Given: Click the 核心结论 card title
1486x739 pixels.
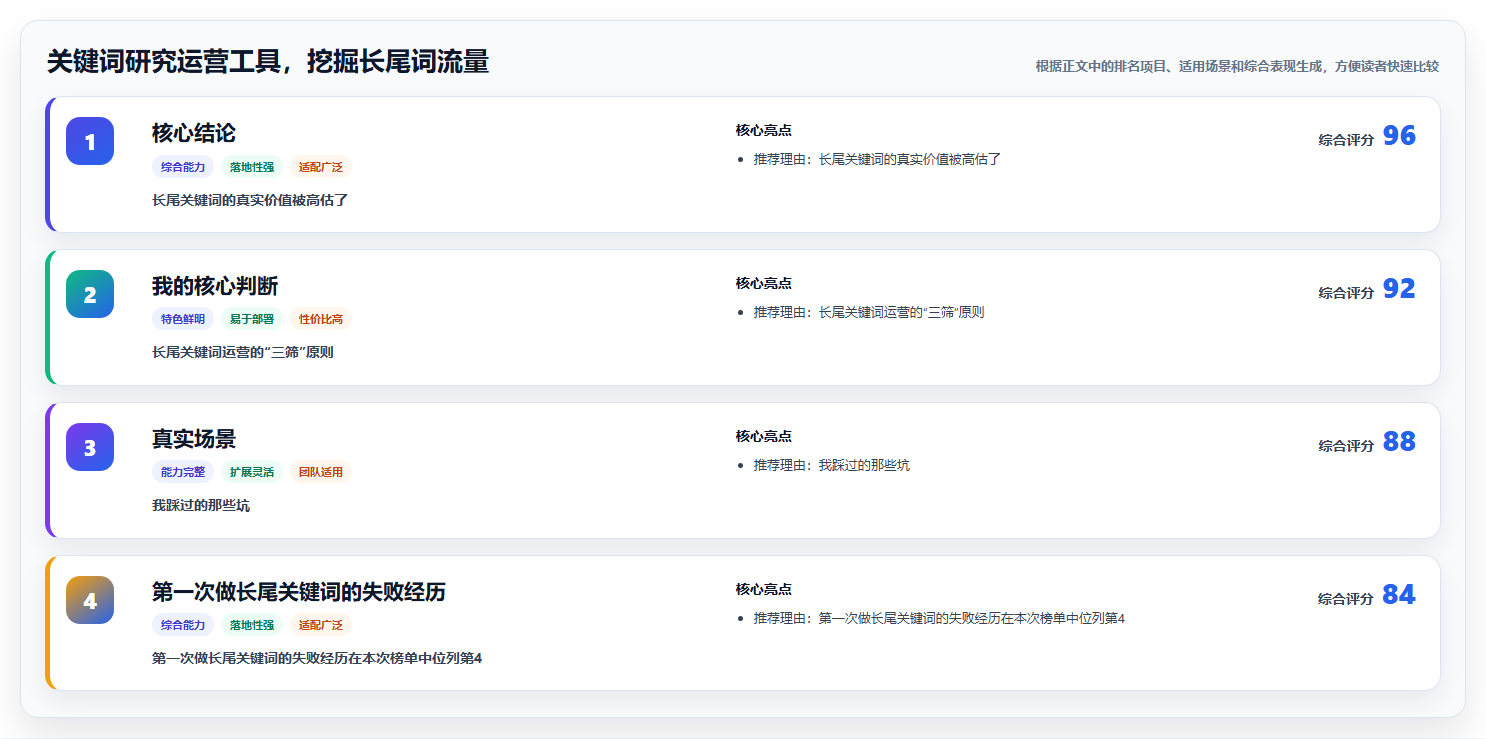Looking at the screenshot, I should (x=194, y=133).
